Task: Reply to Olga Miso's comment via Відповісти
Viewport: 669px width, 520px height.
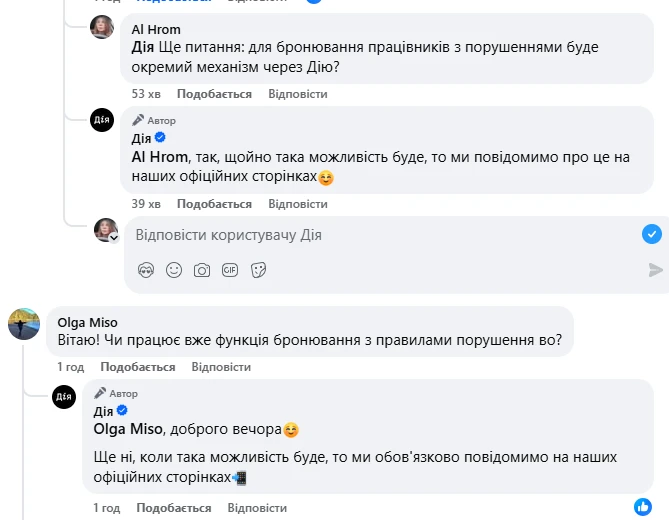Action: tap(221, 367)
